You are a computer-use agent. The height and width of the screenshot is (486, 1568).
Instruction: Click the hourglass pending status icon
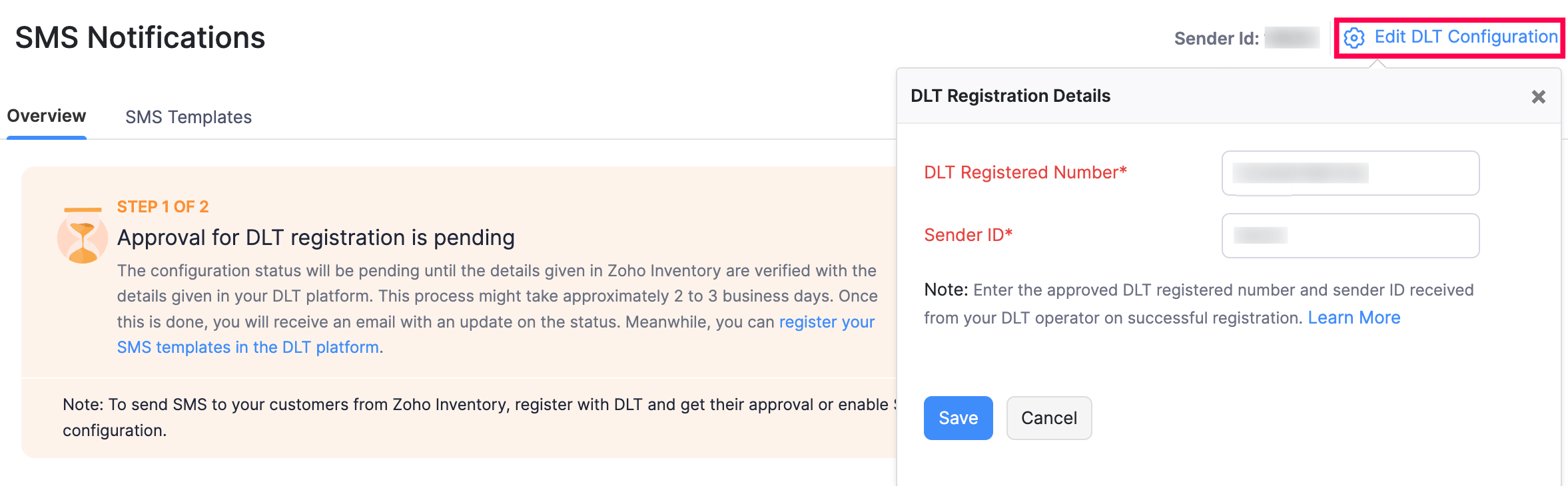click(x=83, y=238)
